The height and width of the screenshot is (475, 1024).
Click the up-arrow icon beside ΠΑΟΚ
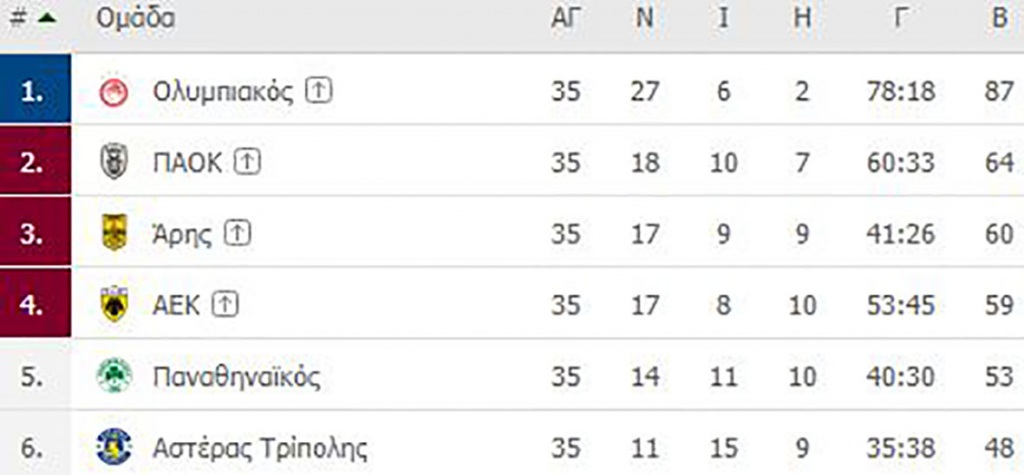coord(248,162)
